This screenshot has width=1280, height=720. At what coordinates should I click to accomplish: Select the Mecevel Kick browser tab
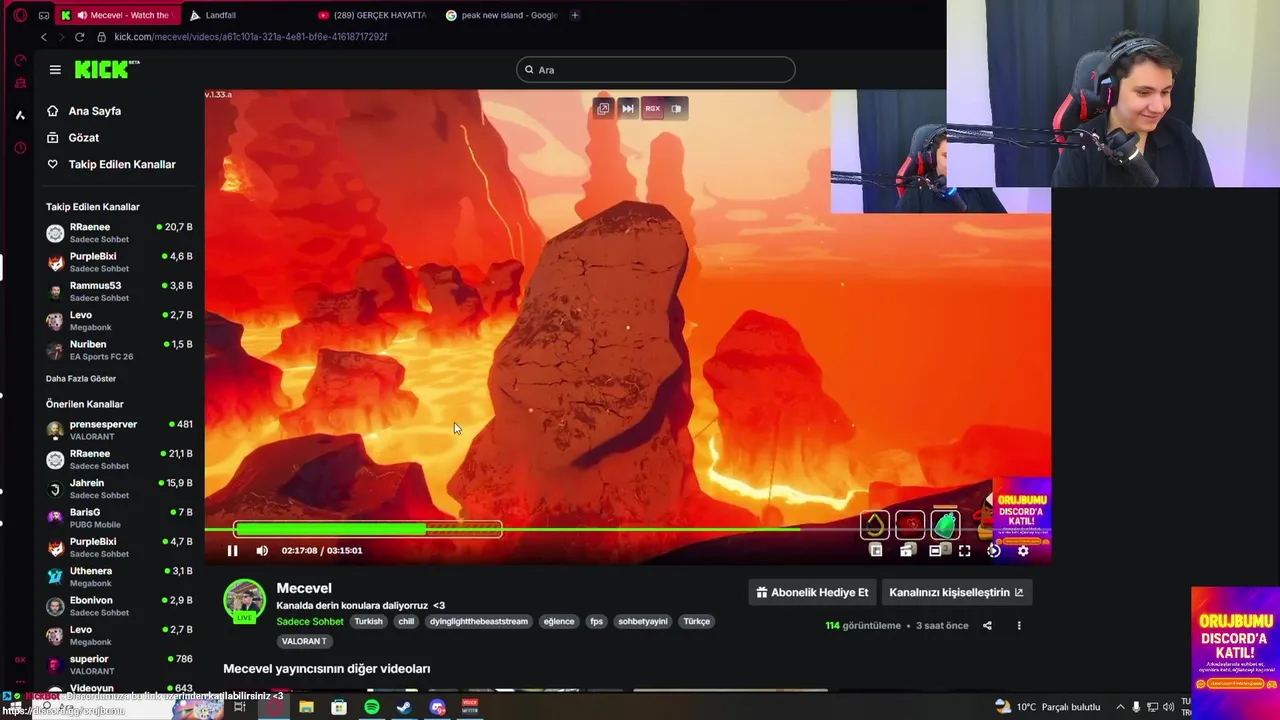pyautogui.click(x=117, y=15)
